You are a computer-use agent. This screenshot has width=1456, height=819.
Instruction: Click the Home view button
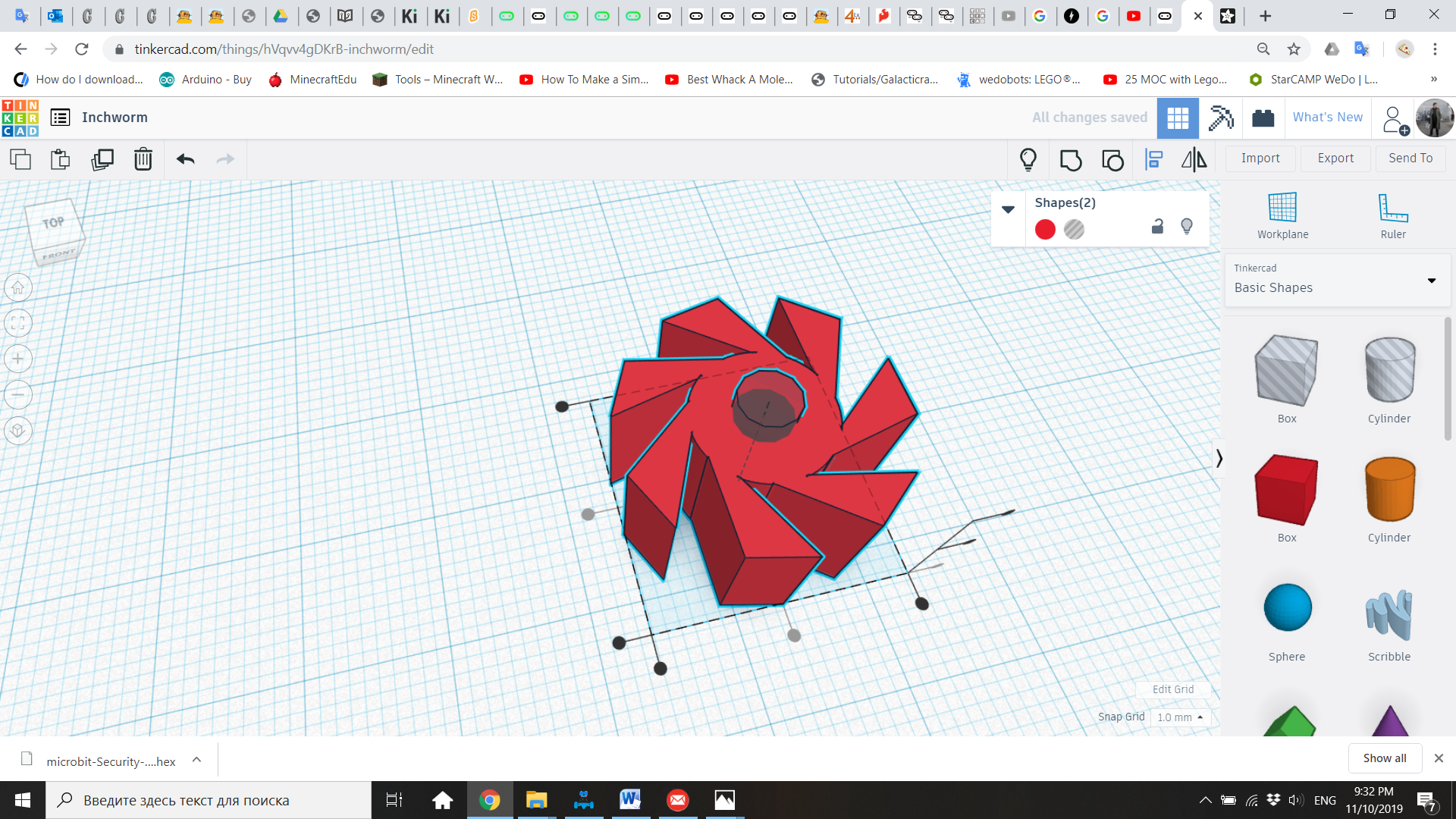[x=18, y=287]
